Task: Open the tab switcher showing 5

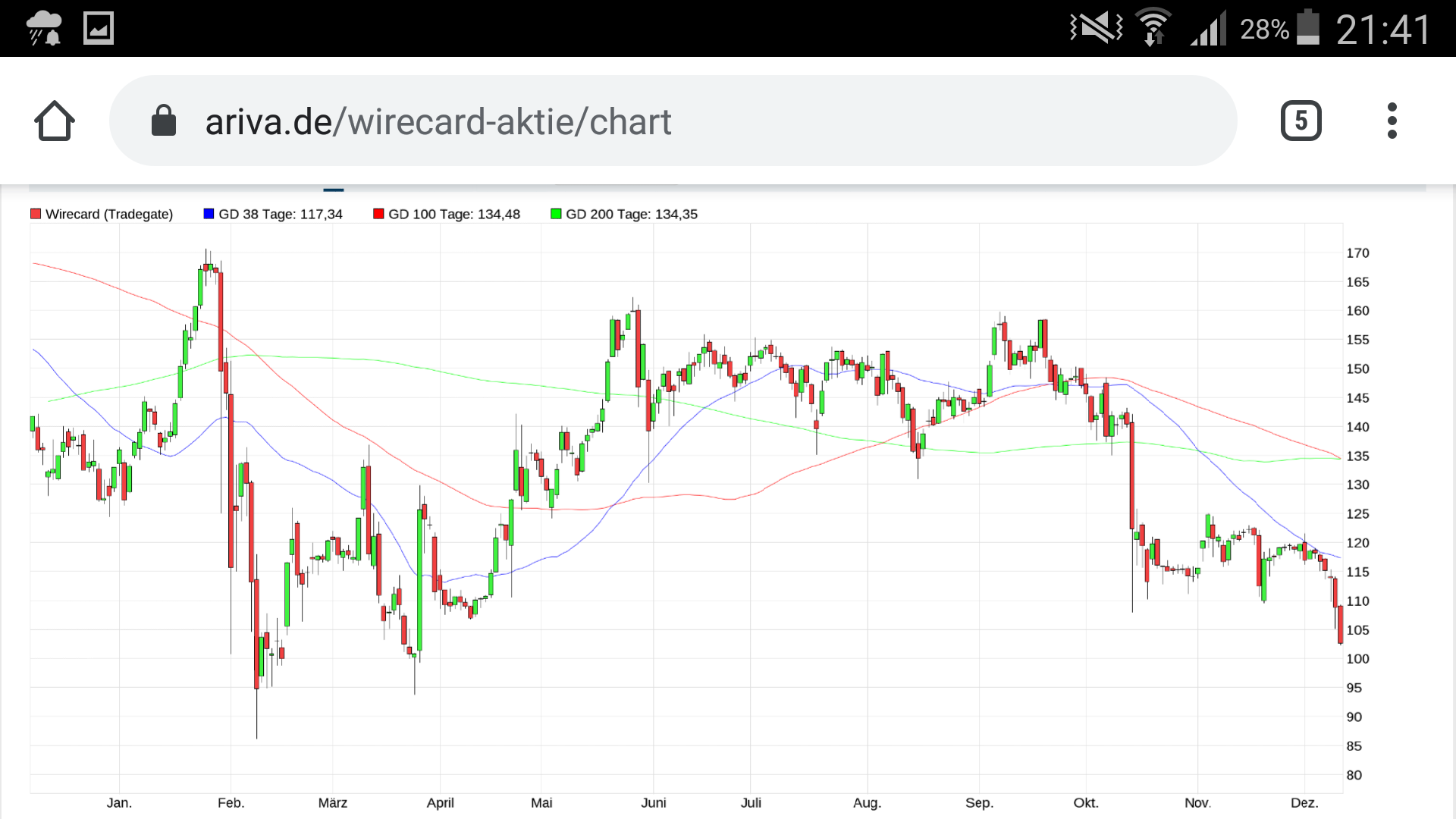Action: [1301, 121]
